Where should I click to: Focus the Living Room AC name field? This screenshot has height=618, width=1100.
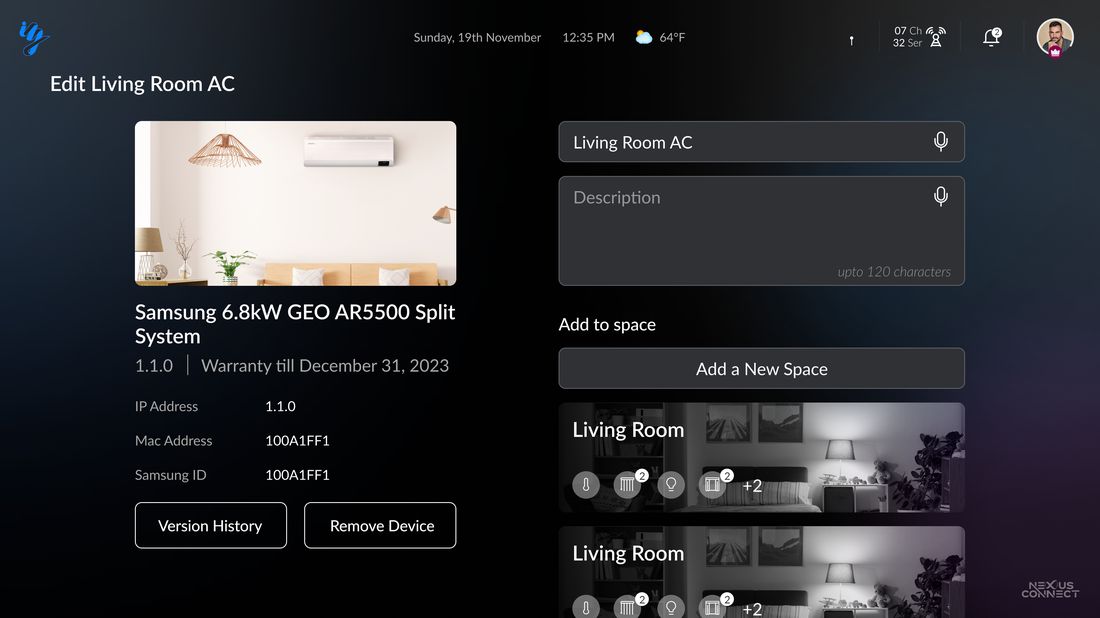tap(761, 142)
